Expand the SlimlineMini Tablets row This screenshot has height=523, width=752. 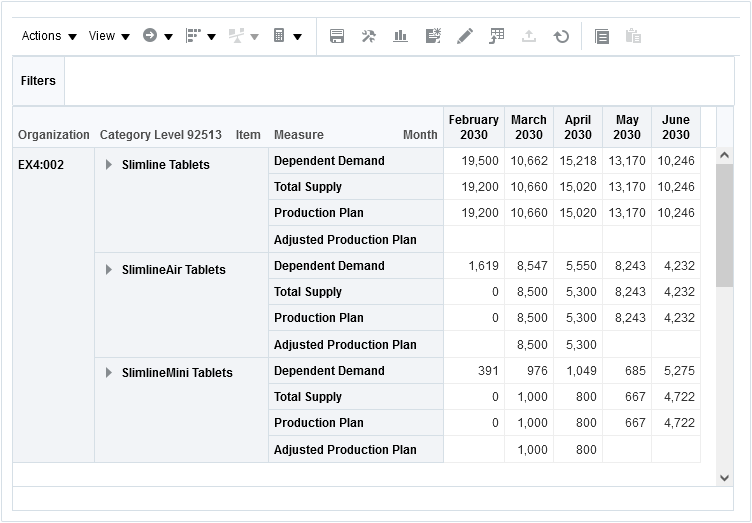click(109, 373)
